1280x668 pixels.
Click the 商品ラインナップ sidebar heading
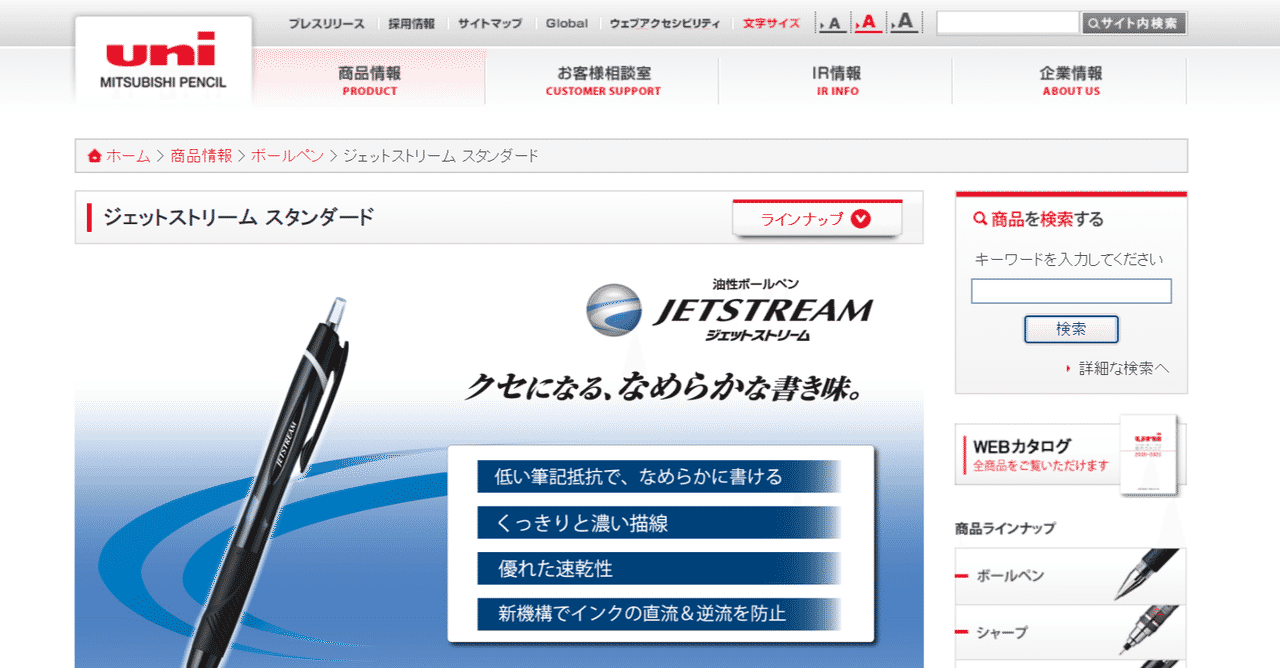(1005, 528)
